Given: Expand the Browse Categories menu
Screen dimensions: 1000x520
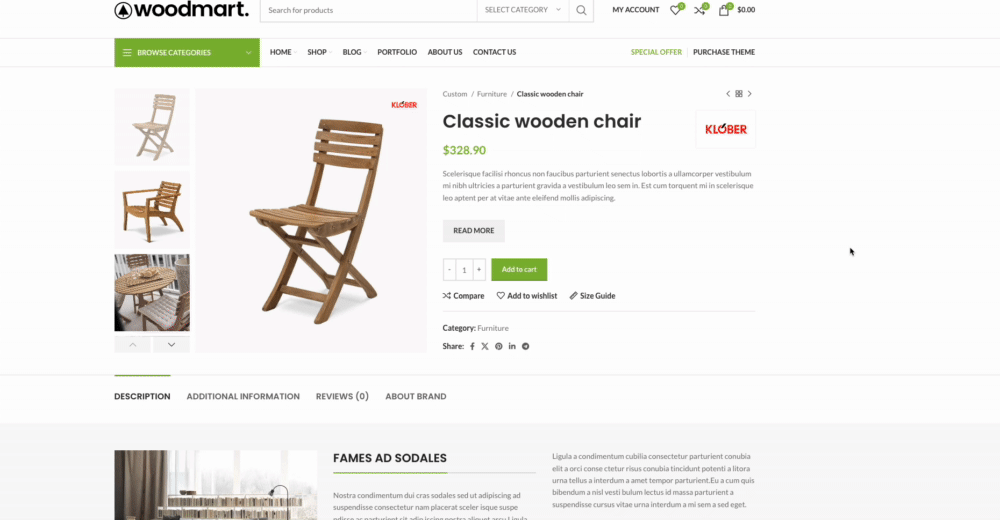Looking at the screenshot, I should pos(187,52).
